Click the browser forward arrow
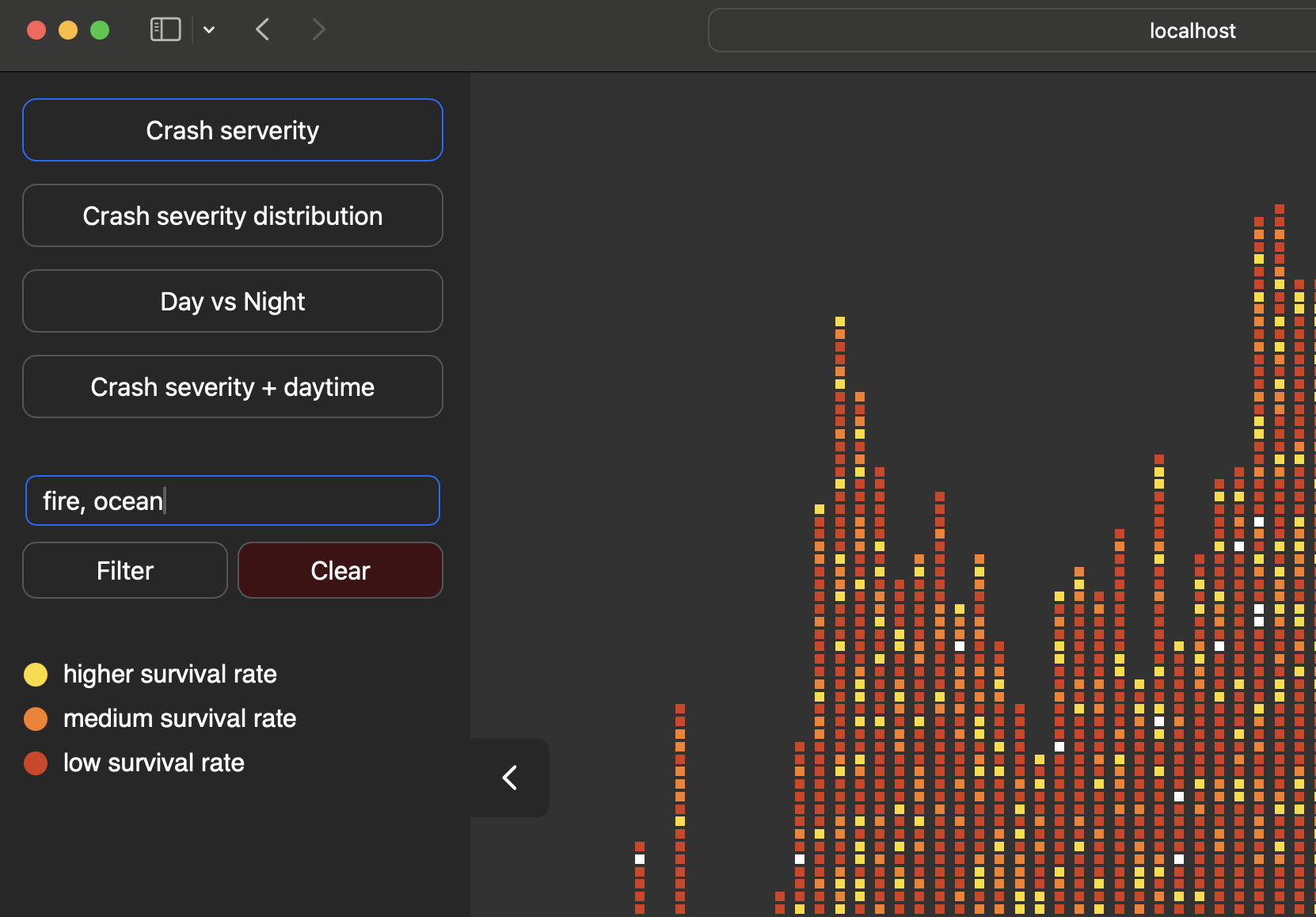 coord(318,30)
